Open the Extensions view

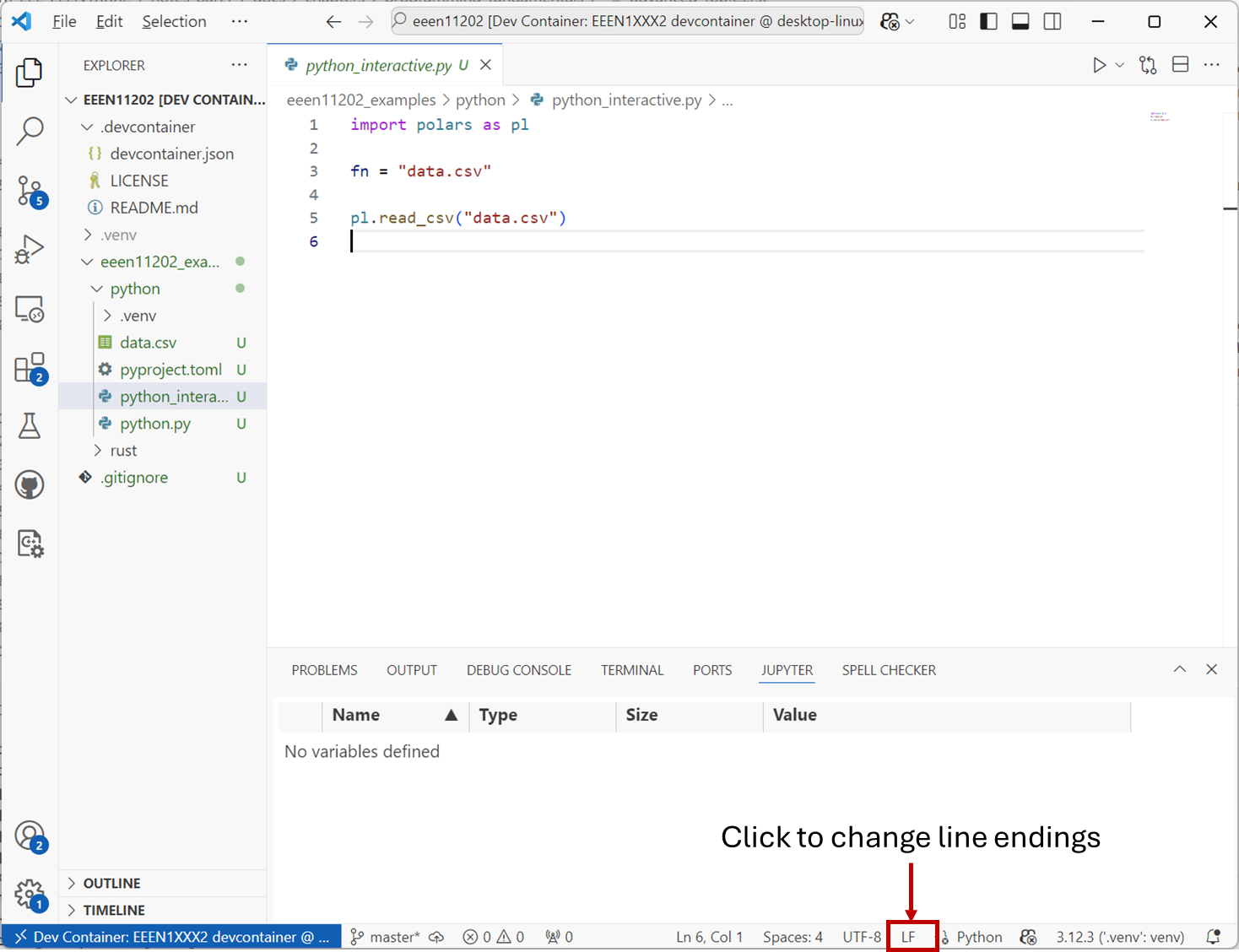(x=30, y=369)
